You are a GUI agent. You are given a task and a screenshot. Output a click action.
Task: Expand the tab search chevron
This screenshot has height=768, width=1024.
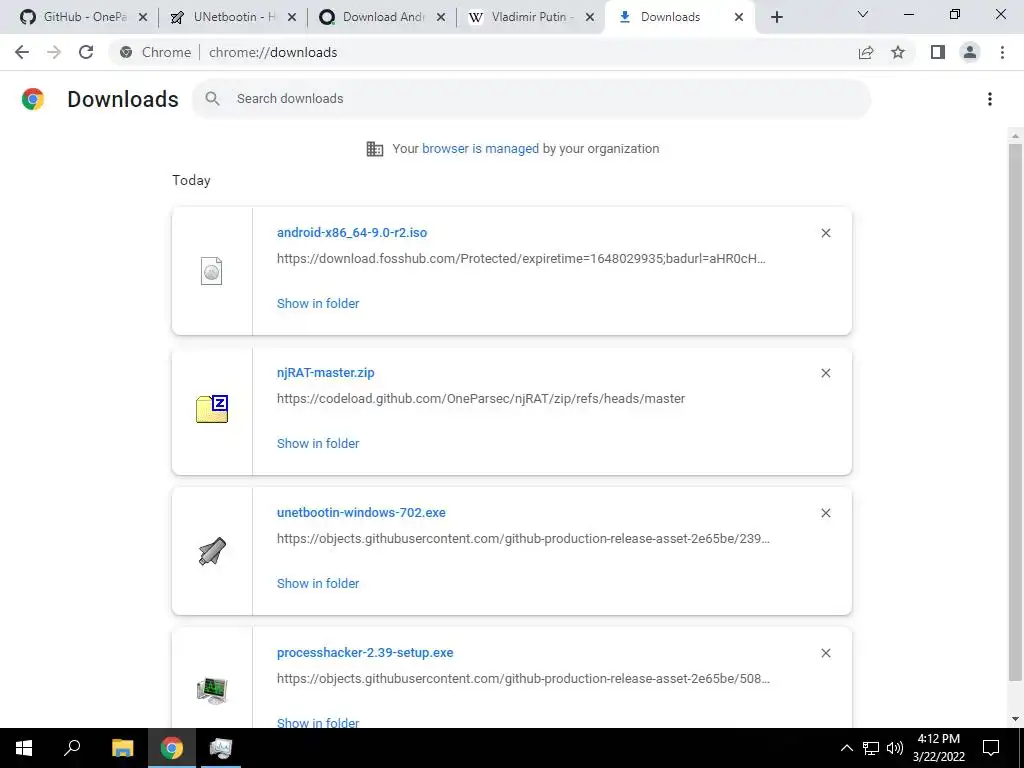[863, 14]
